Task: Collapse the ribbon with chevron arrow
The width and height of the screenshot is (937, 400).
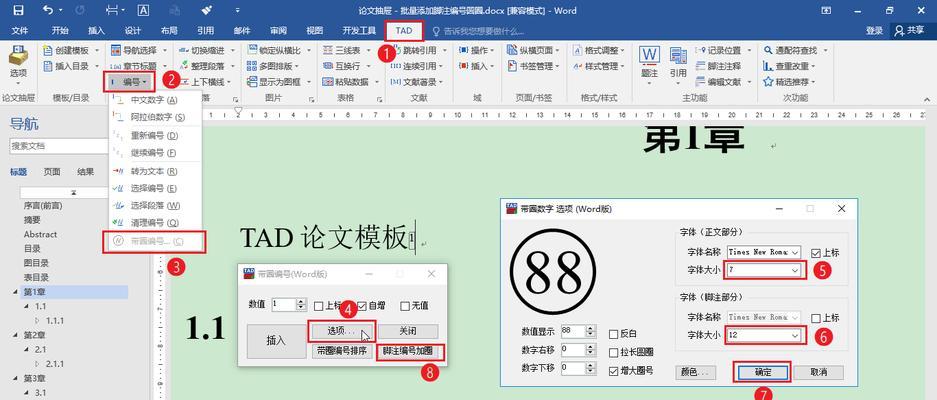Action: (926, 100)
